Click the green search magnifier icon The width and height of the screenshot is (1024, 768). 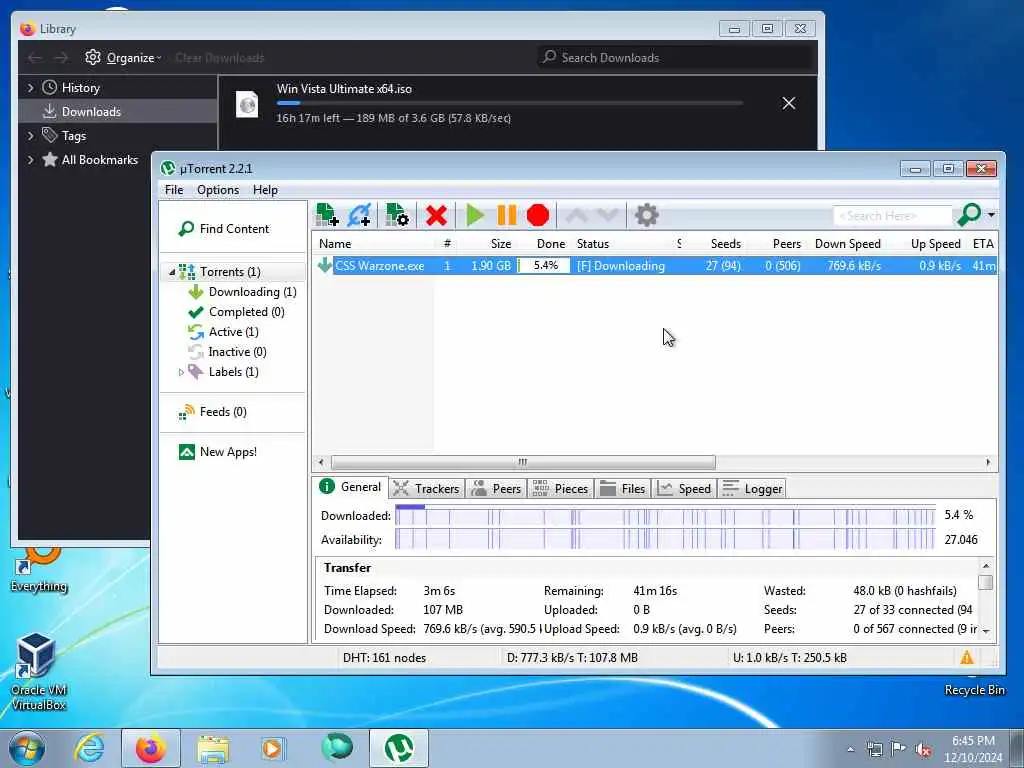click(x=969, y=214)
